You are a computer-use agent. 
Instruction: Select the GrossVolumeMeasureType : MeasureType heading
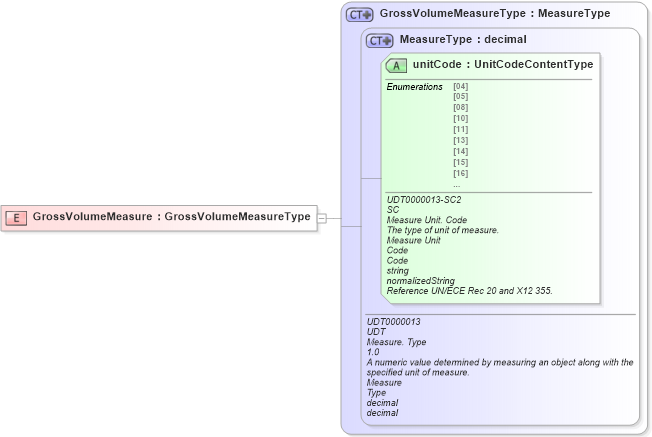coord(495,13)
